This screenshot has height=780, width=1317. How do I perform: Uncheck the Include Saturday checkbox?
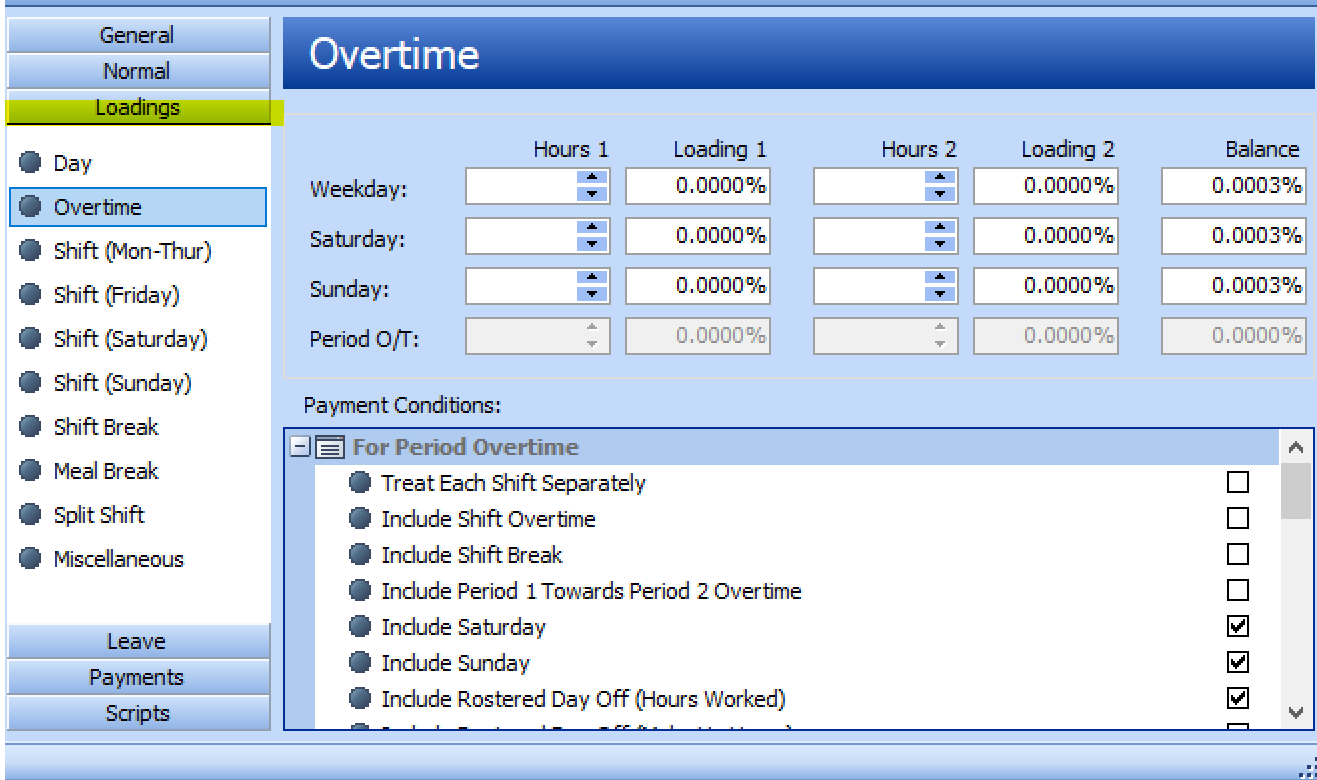point(1238,627)
